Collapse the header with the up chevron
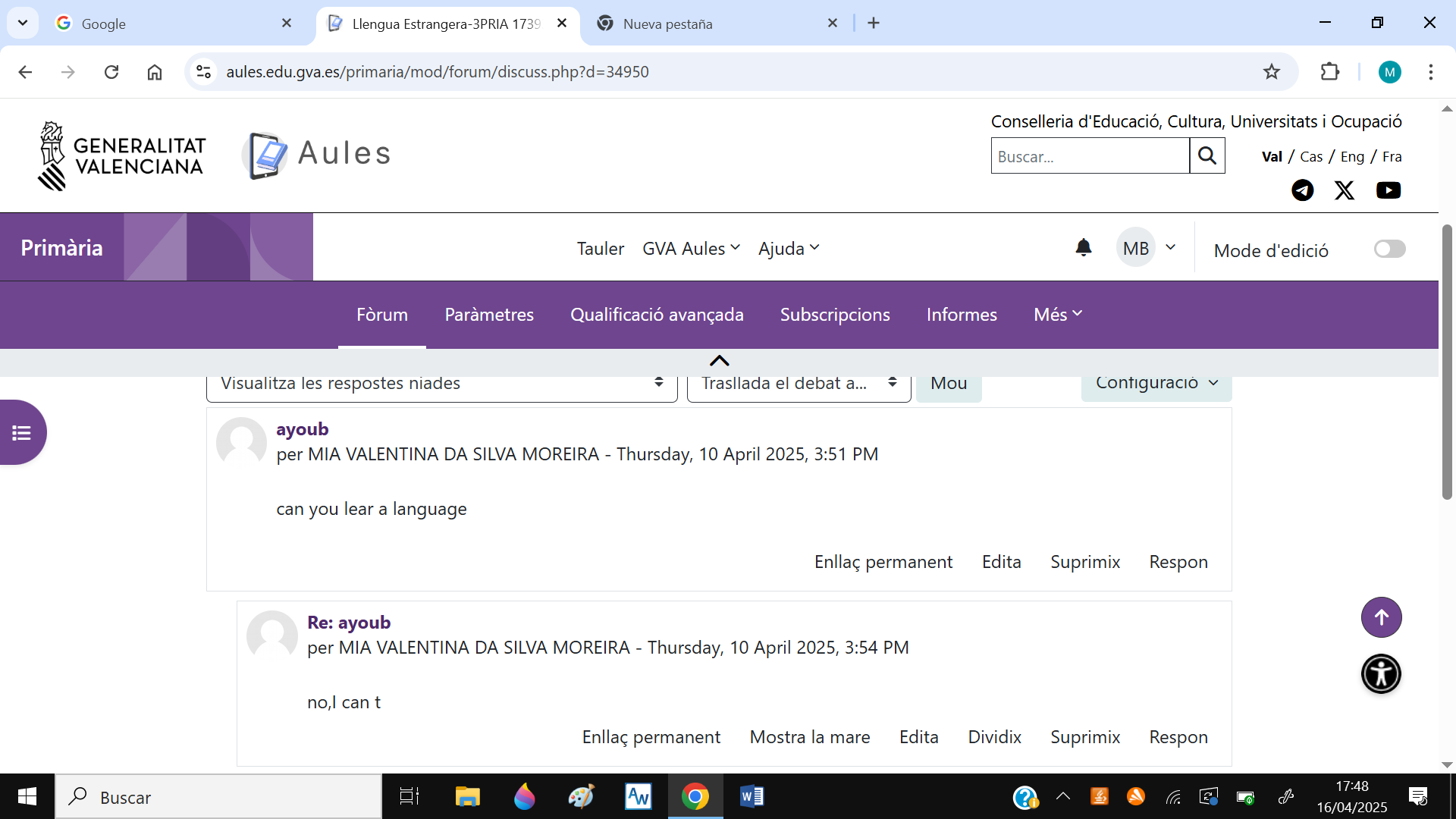 (x=719, y=361)
